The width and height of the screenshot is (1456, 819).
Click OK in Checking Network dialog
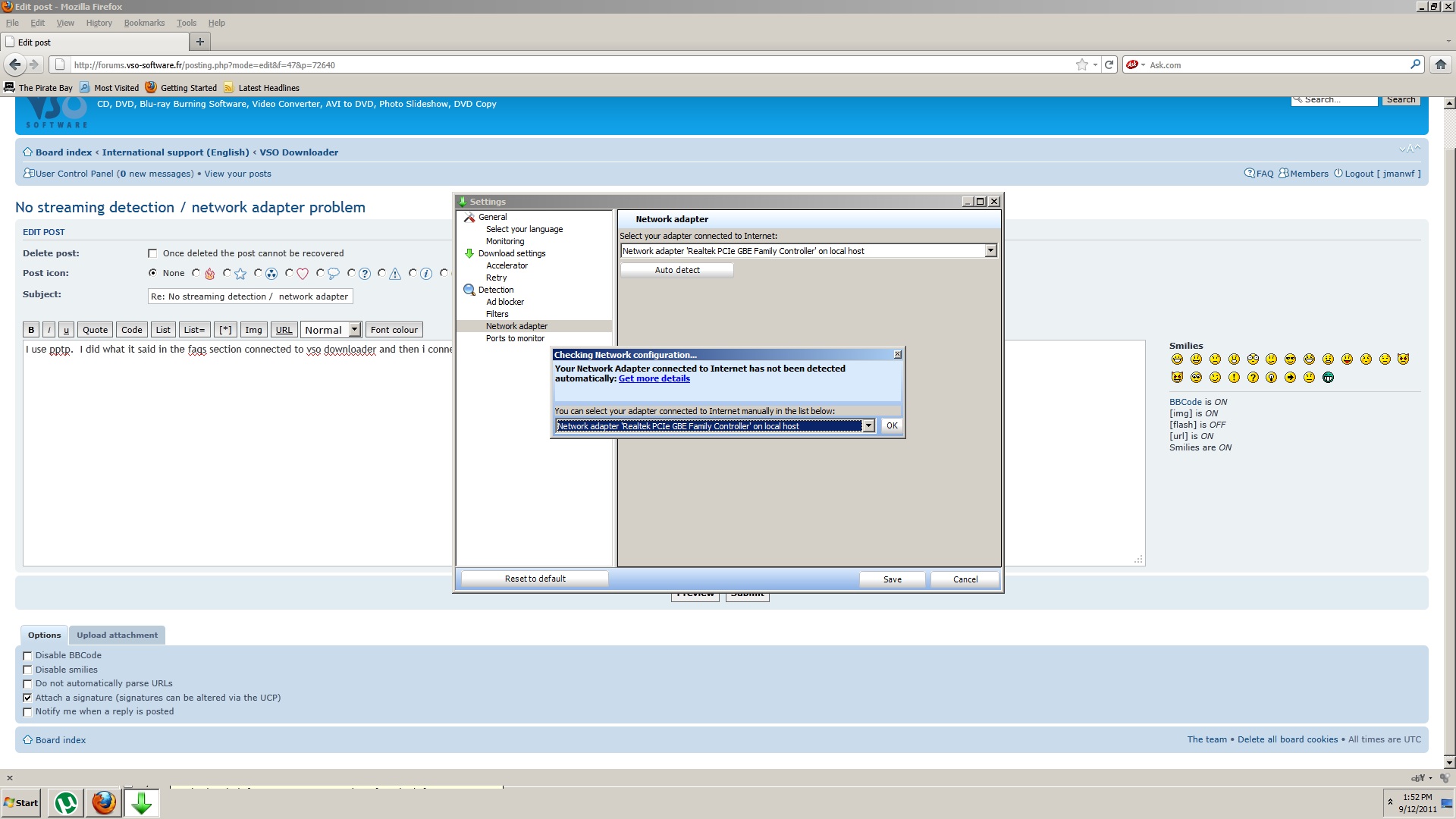pyautogui.click(x=892, y=426)
